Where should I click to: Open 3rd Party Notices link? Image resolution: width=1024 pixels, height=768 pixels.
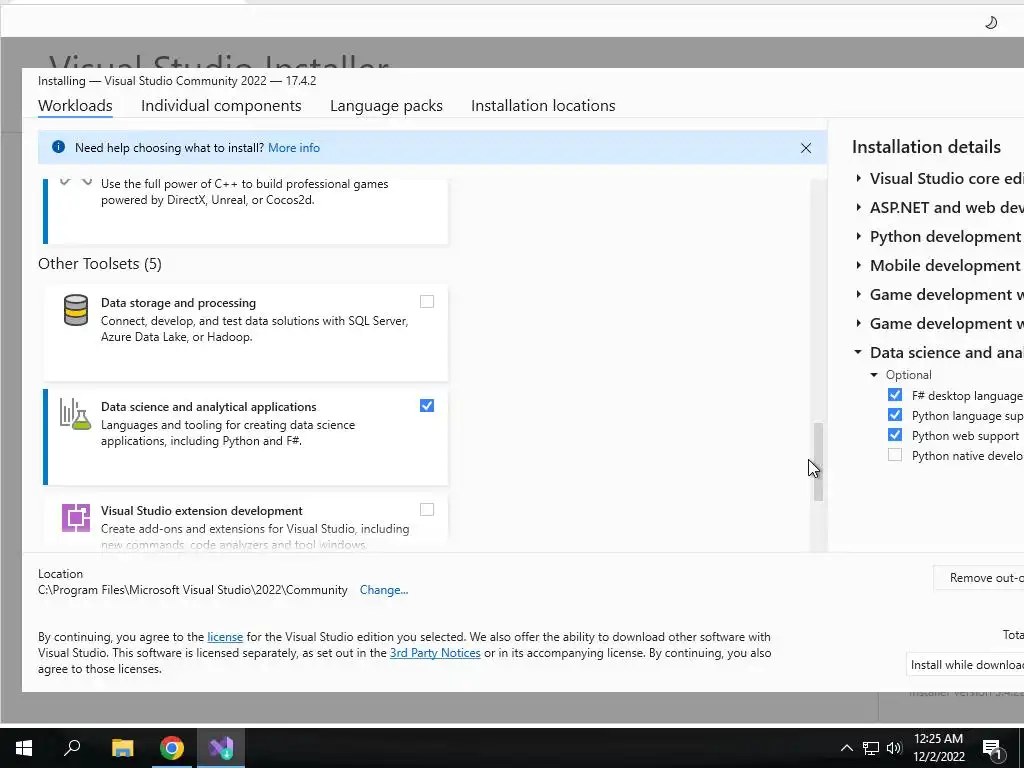point(435,653)
